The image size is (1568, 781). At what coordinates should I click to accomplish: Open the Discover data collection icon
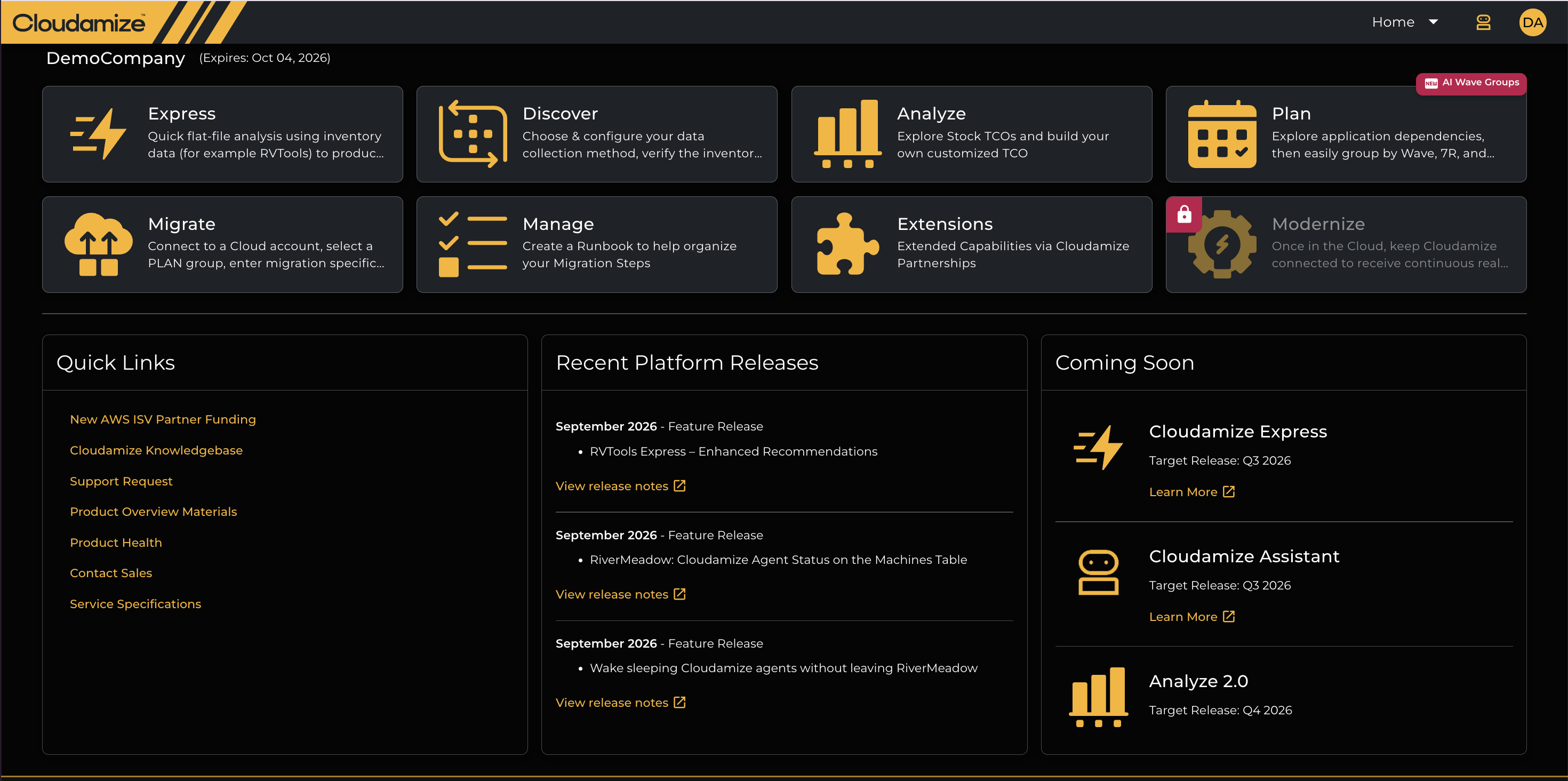pos(473,134)
